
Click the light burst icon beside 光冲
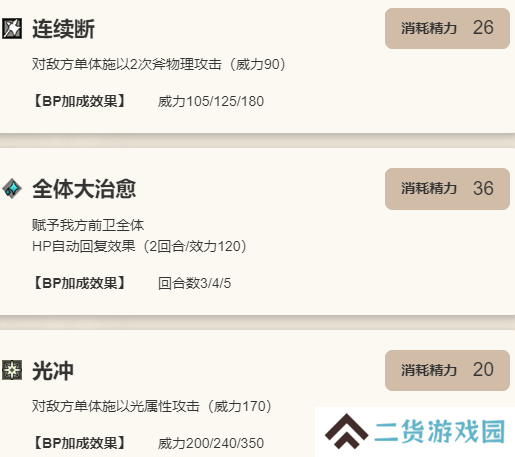[x=12, y=370]
